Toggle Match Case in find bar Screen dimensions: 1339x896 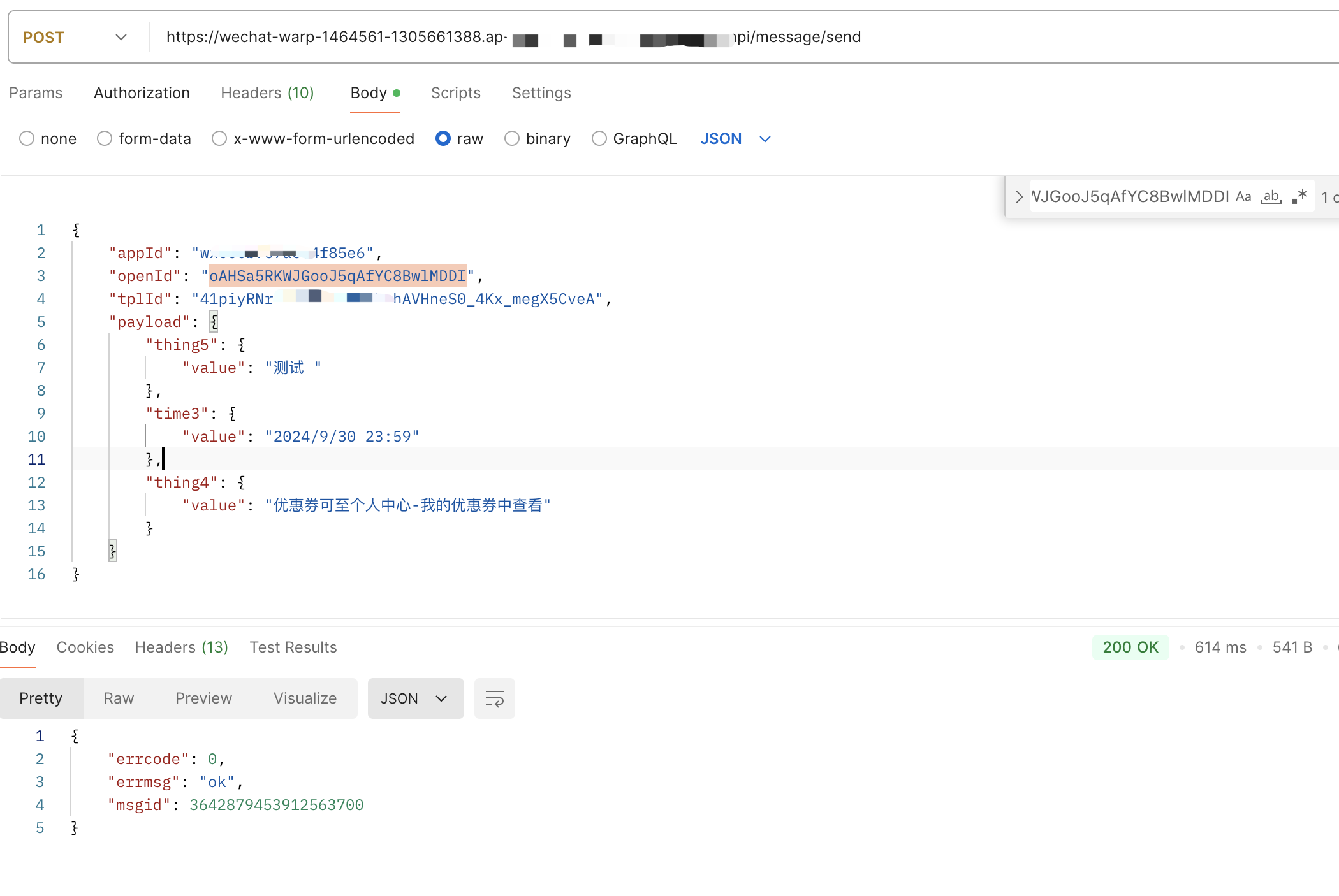1243,196
